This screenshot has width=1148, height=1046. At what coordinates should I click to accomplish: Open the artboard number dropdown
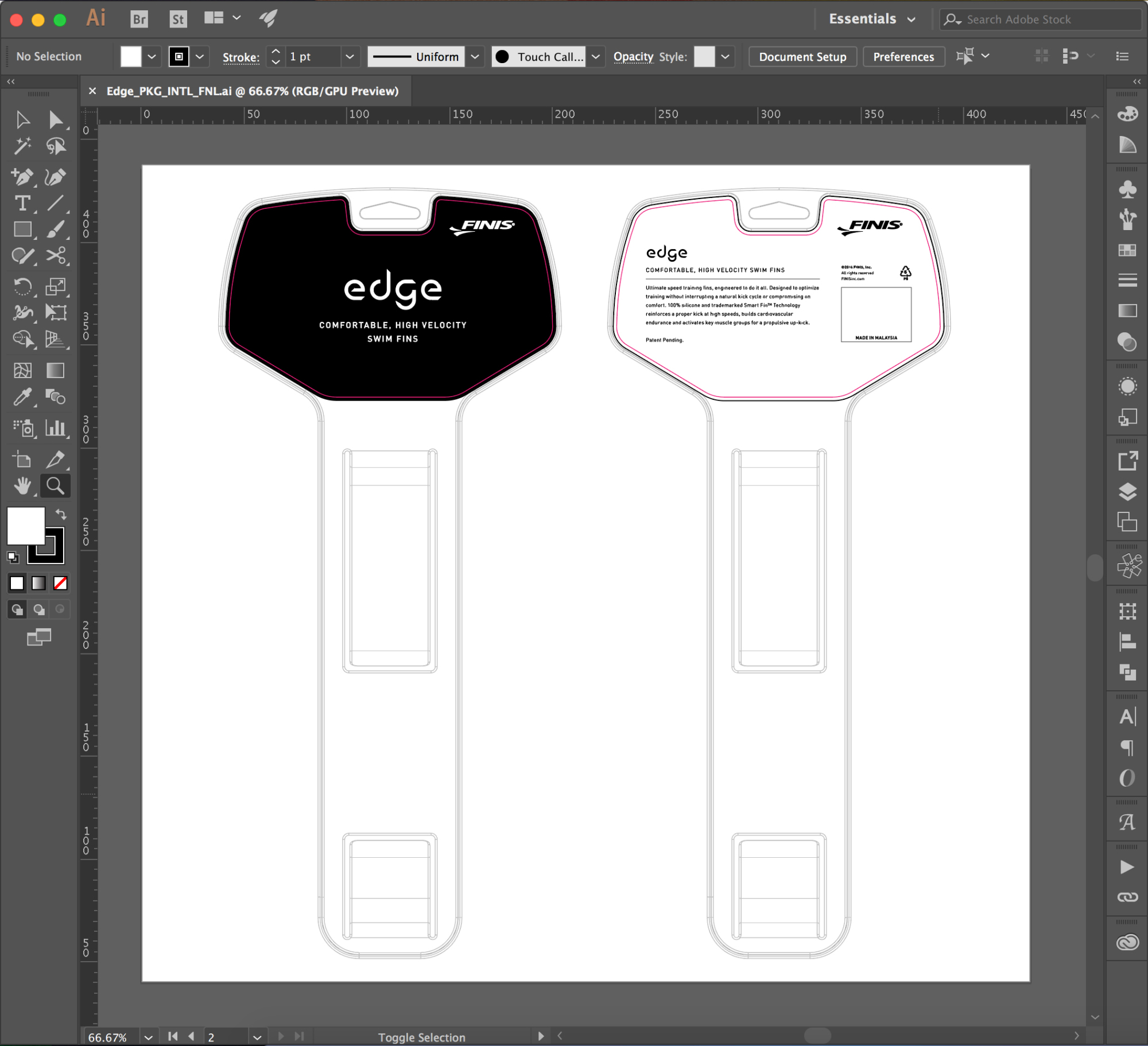point(257,1037)
